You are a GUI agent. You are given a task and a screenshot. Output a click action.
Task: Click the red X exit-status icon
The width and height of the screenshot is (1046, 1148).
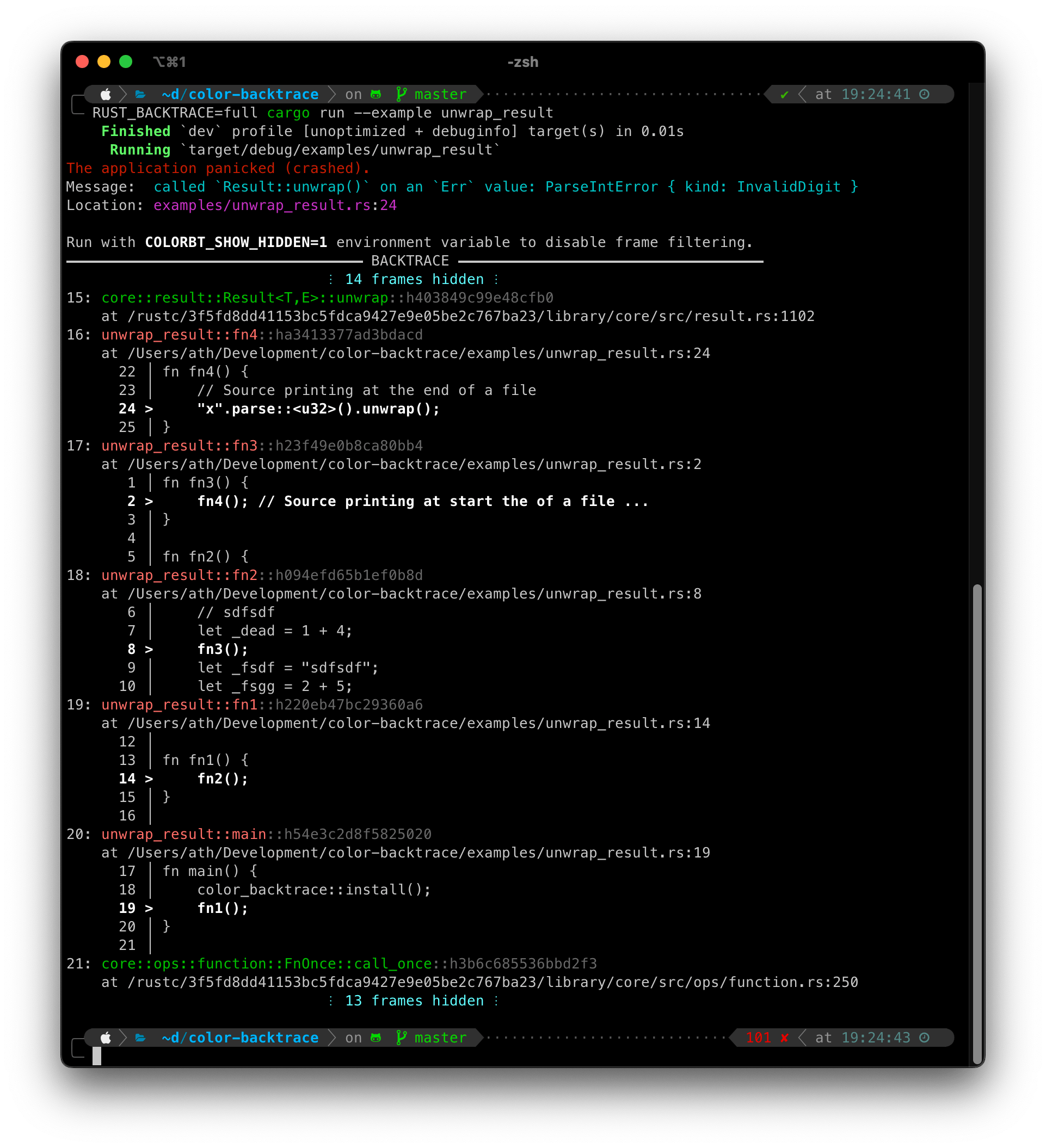[785, 1038]
